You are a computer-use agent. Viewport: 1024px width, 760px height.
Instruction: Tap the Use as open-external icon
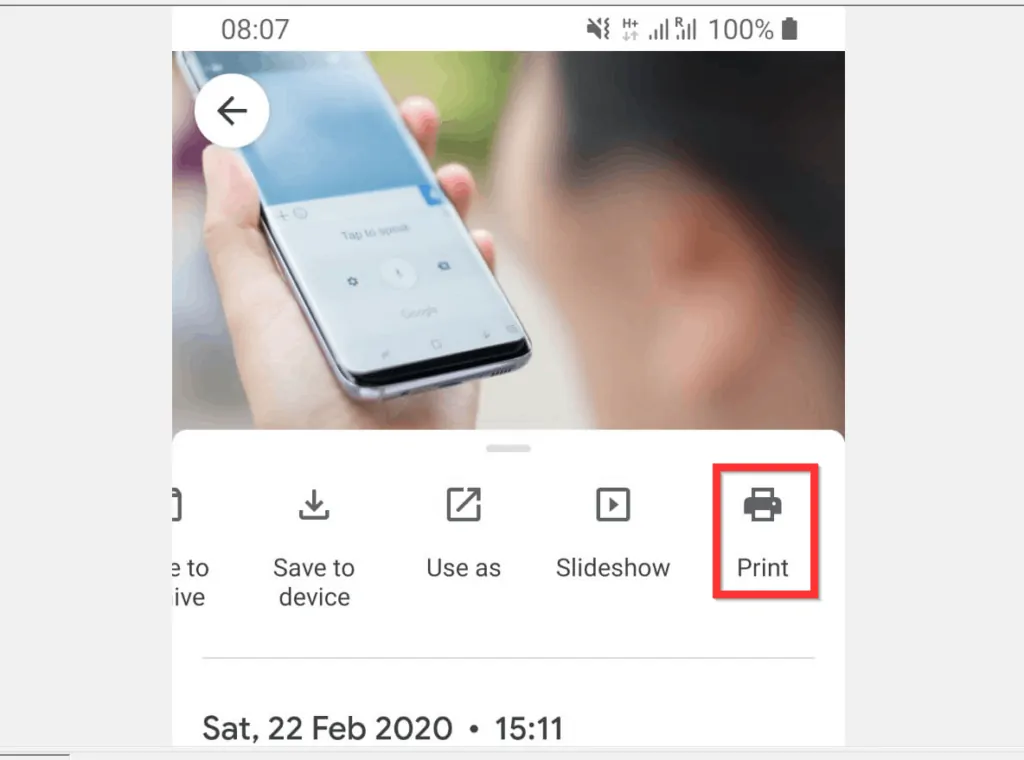tap(464, 504)
